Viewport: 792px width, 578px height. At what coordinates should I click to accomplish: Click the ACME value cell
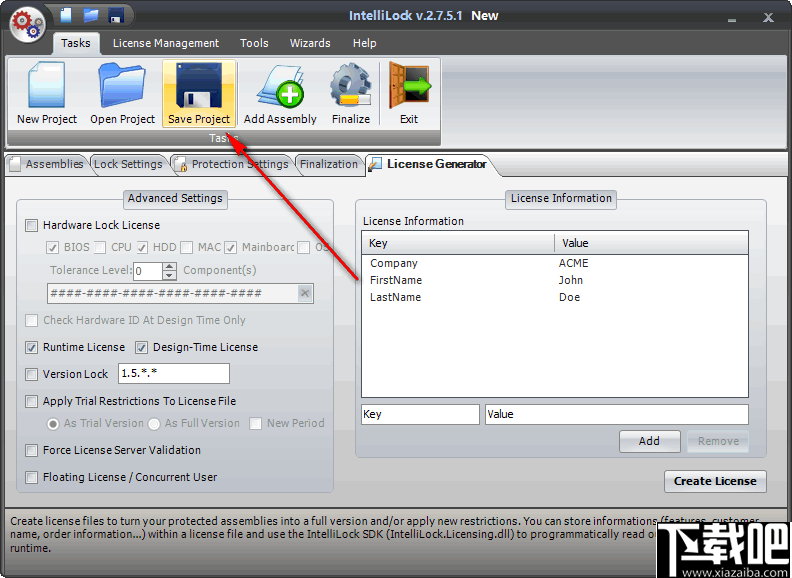(573, 263)
